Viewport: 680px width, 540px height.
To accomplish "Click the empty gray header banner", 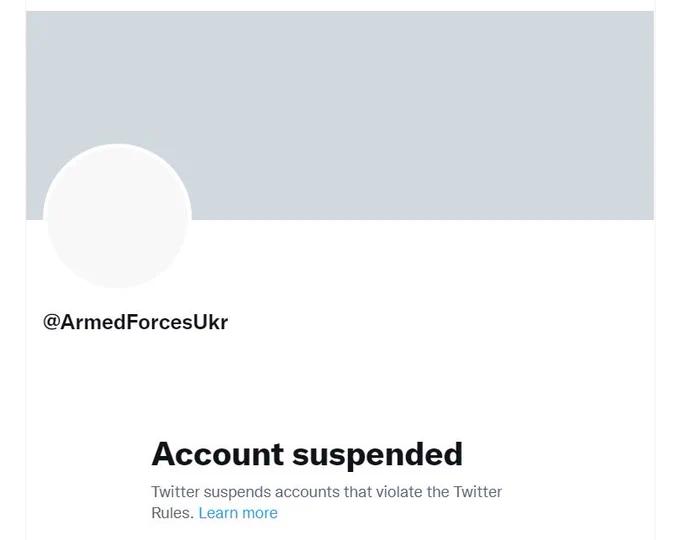I will (x=340, y=115).
